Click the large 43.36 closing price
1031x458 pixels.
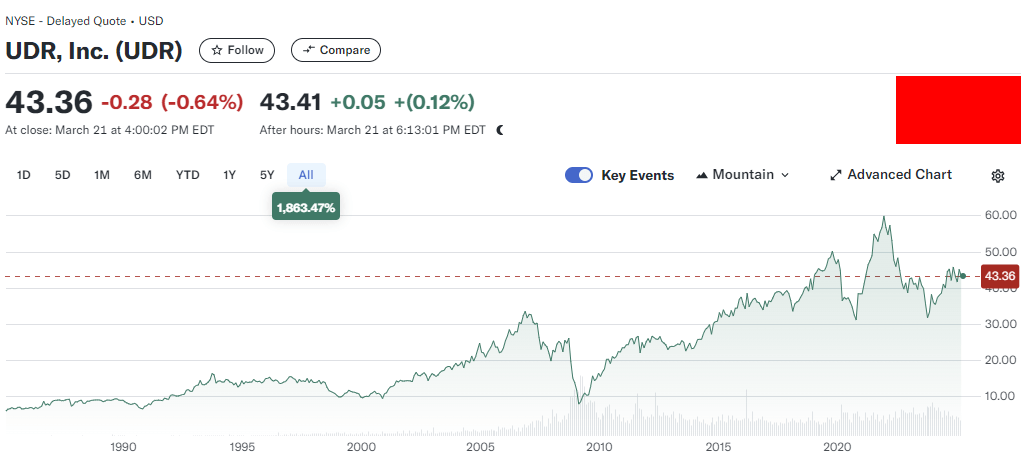(x=49, y=103)
